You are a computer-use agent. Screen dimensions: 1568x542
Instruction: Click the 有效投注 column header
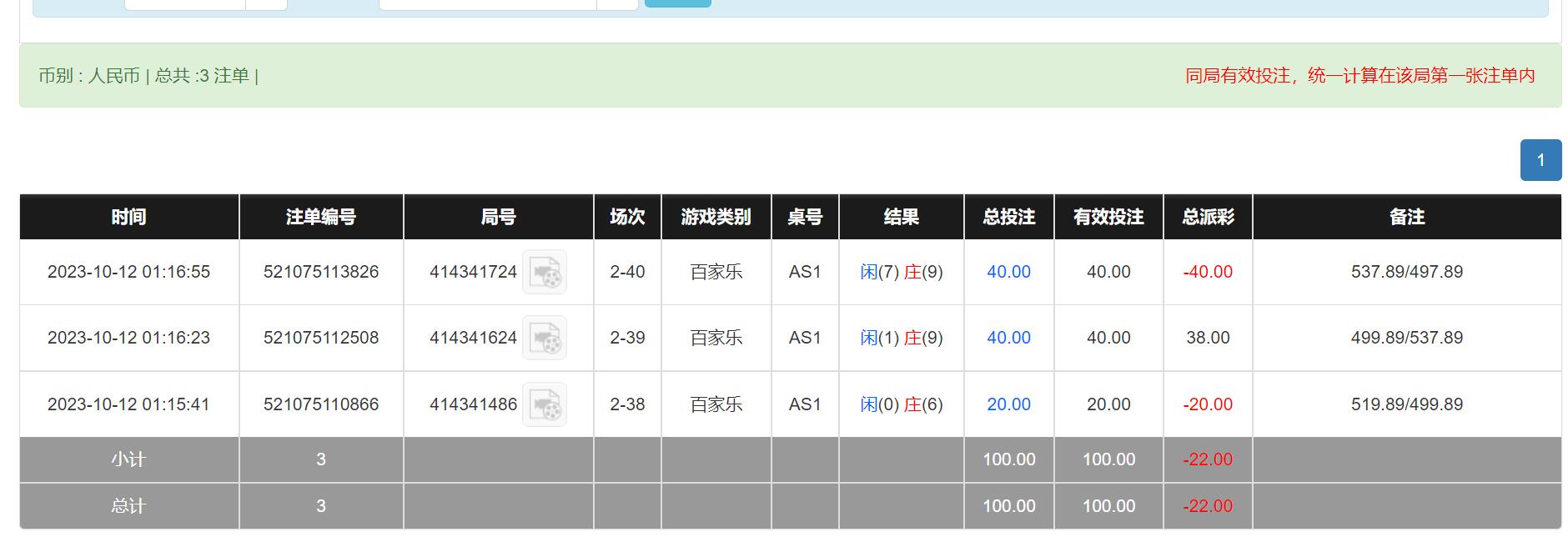[1108, 217]
